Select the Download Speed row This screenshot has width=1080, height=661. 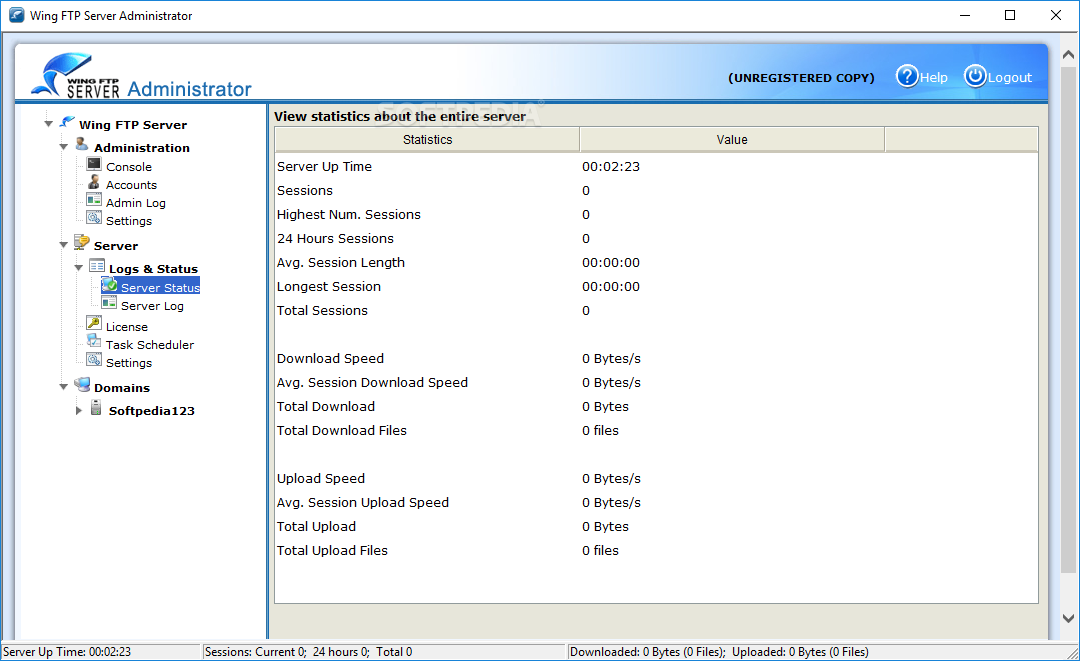point(656,359)
